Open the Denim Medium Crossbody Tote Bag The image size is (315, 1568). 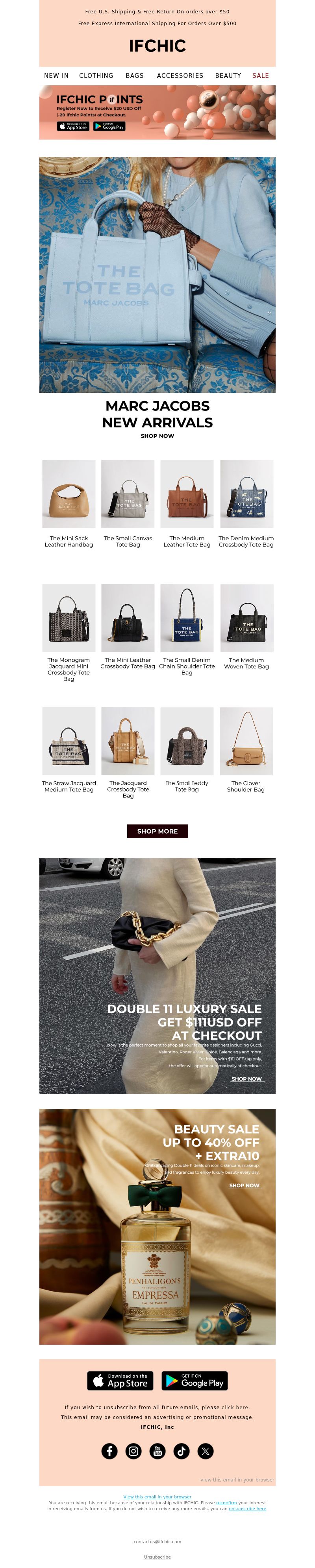(246, 494)
